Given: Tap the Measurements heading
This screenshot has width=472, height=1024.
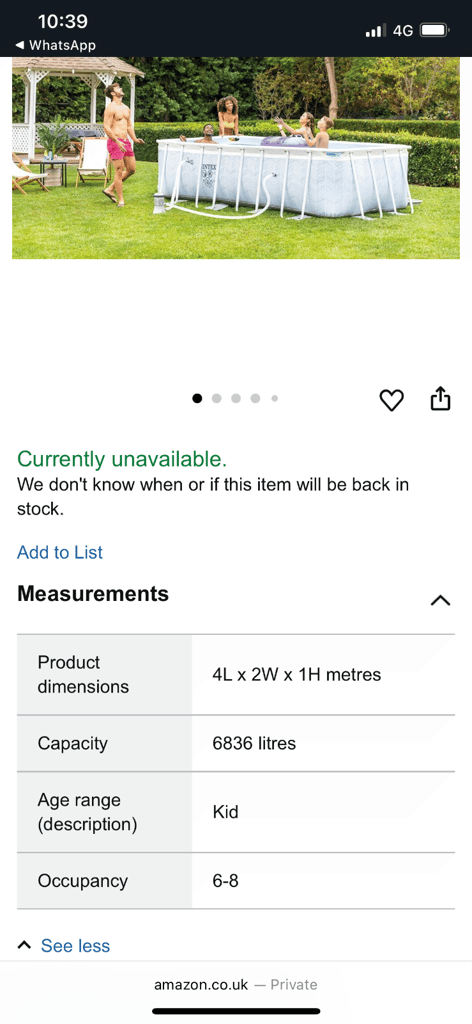Looking at the screenshot, I should pyautogui.click(x=93, y=594).
